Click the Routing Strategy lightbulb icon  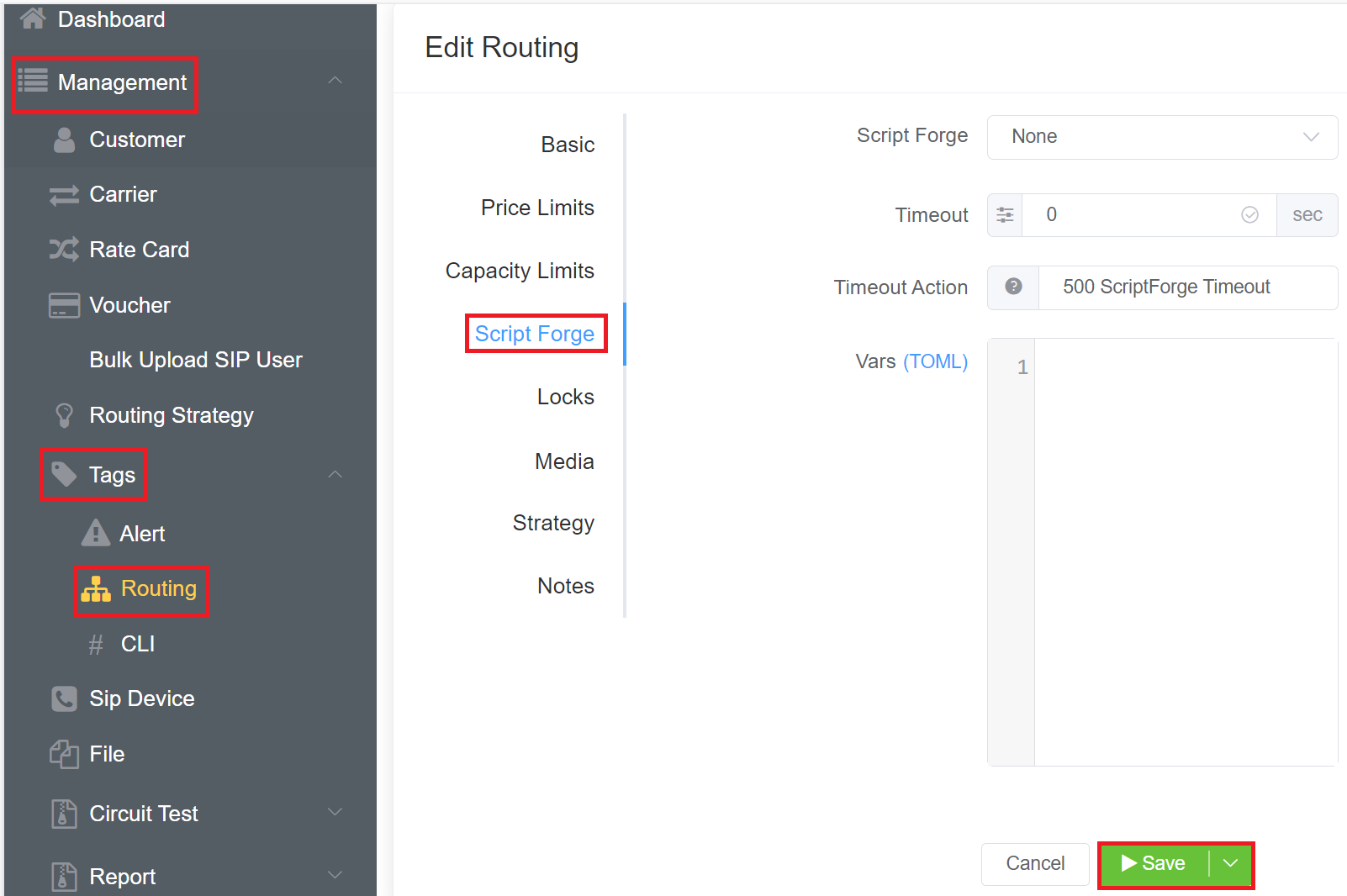click(x=64, y=415)
